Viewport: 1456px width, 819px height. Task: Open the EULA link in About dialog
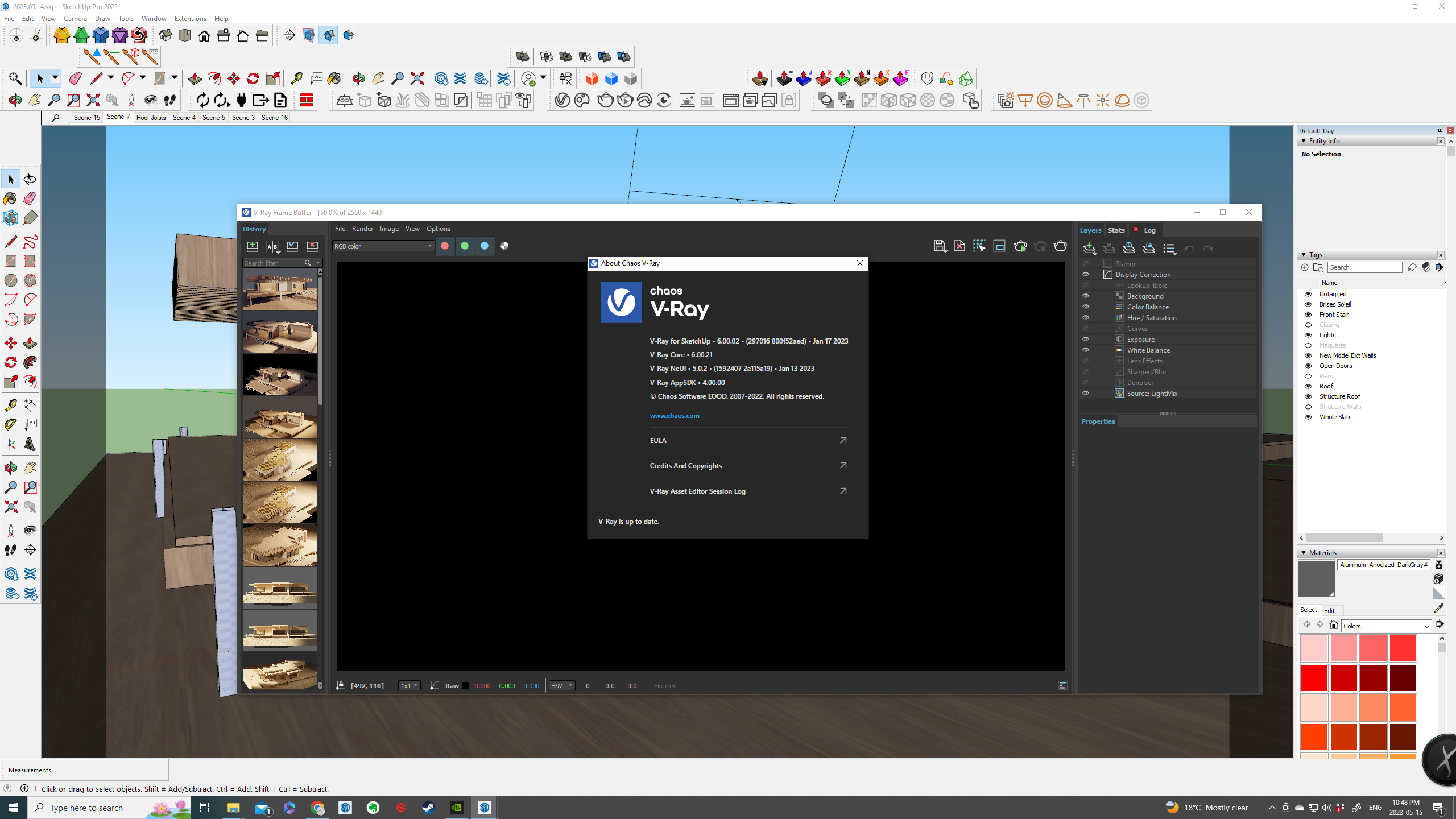(748, 441)
